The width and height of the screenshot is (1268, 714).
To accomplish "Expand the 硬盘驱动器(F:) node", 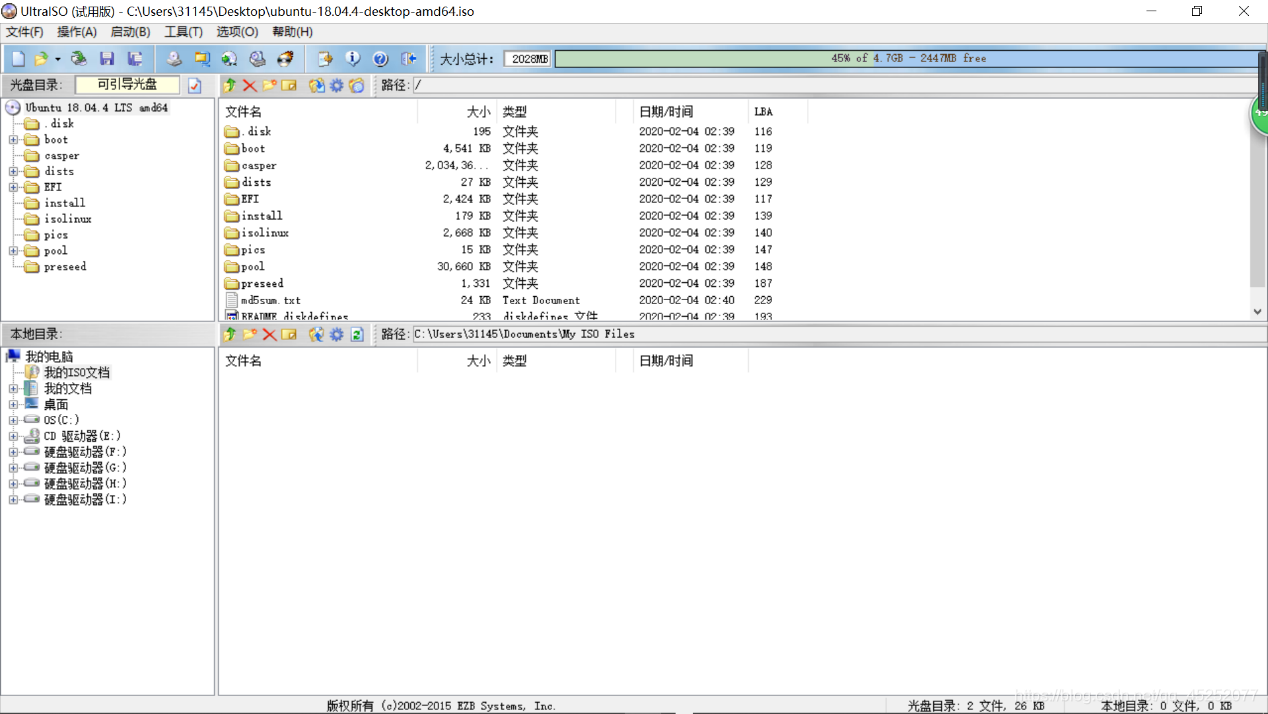I will click(x=14, y=452).
